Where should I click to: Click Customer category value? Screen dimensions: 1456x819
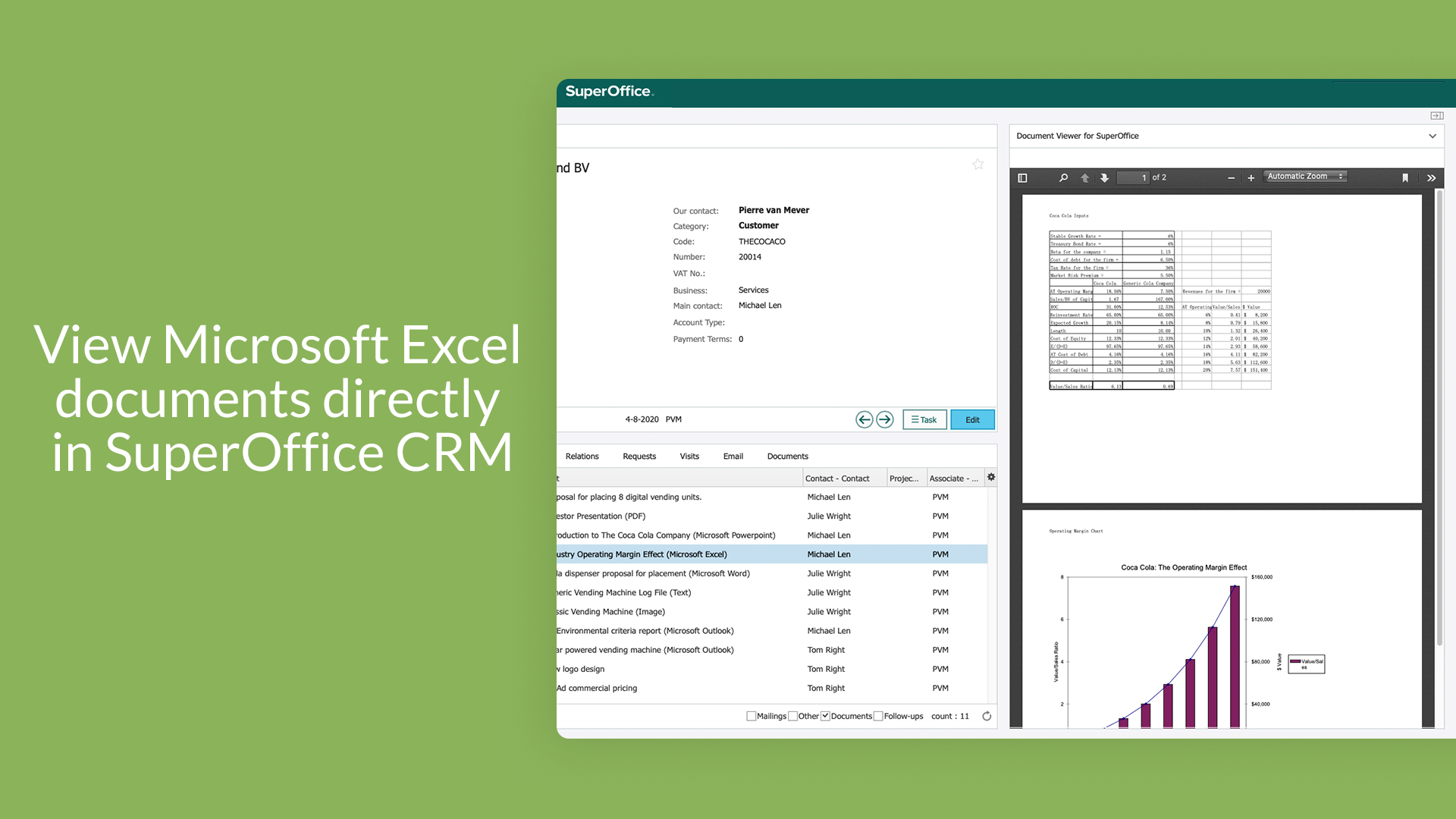point(758,225)
